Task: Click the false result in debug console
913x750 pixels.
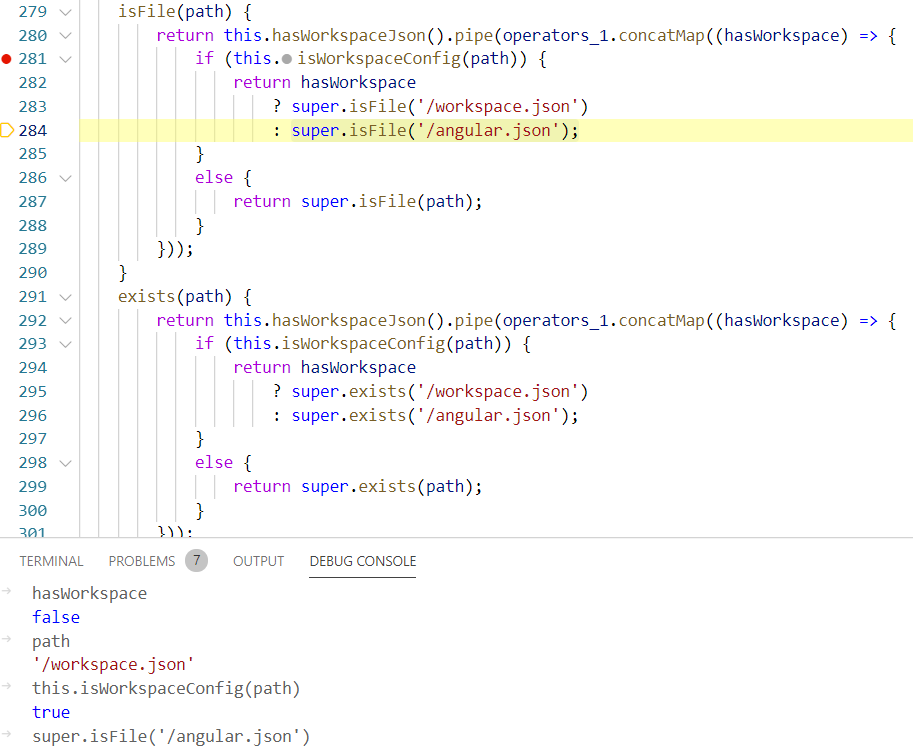Action: tap(56, 617)
